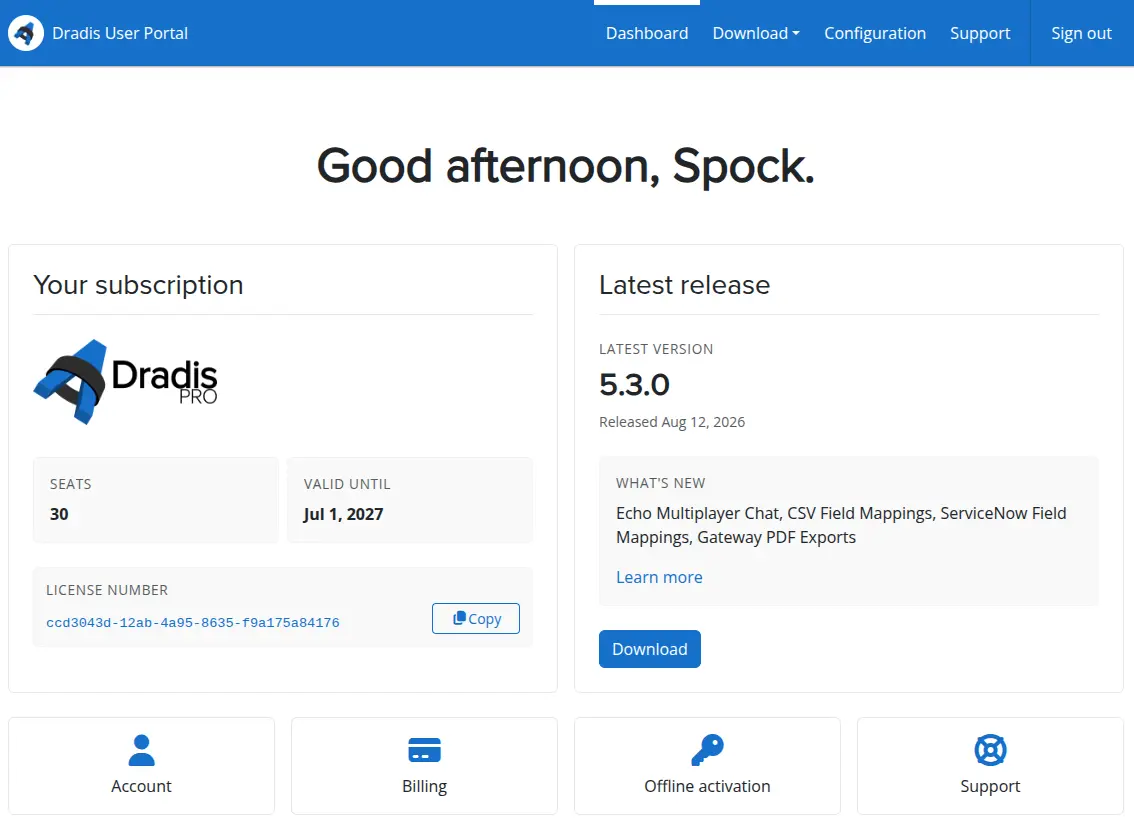Open the Account card label
1134x824 pixels.
click(x=141, y=786)
